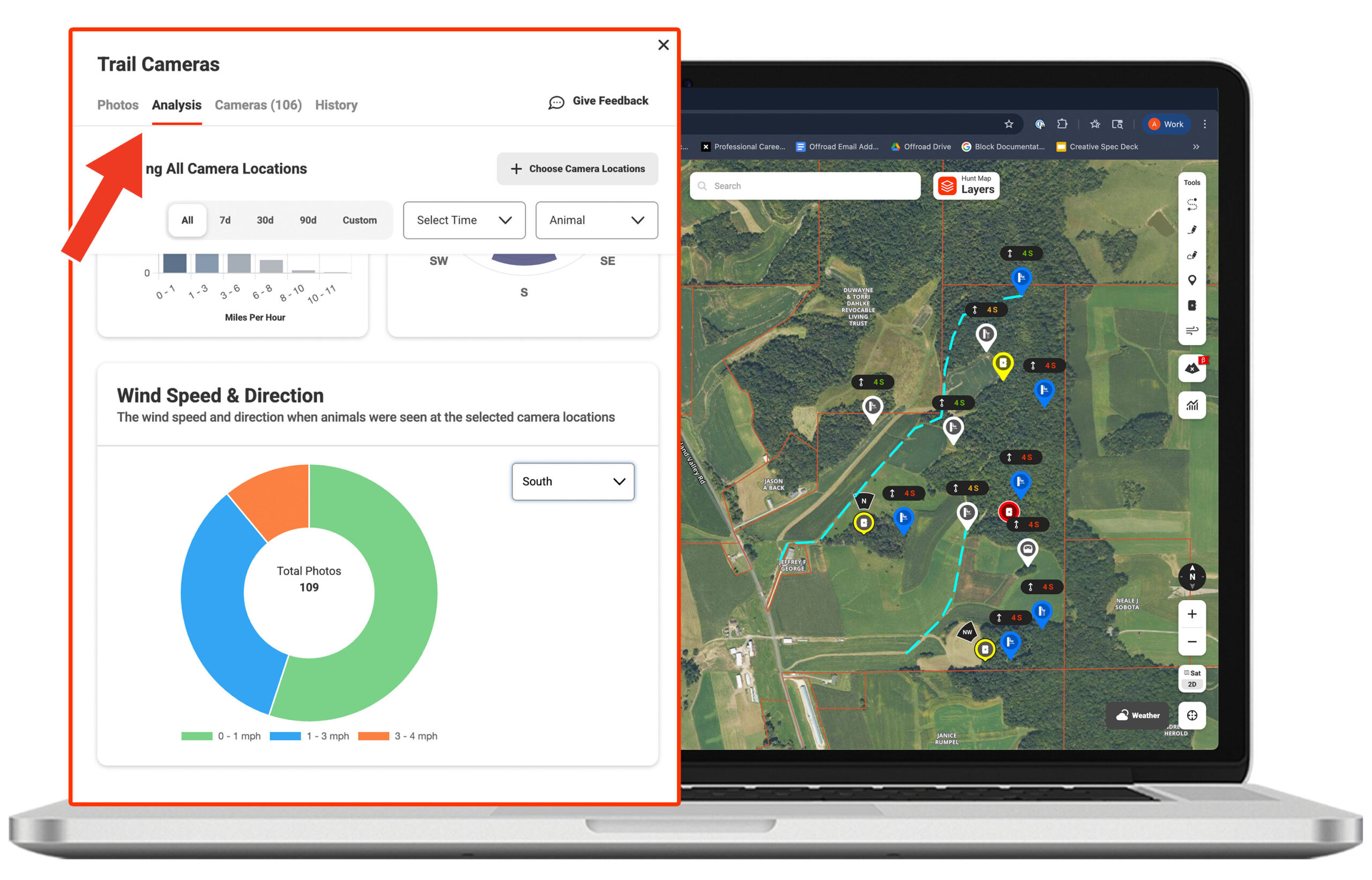
Task: Open the Select Time dropdown
Action: click(464, 221)
